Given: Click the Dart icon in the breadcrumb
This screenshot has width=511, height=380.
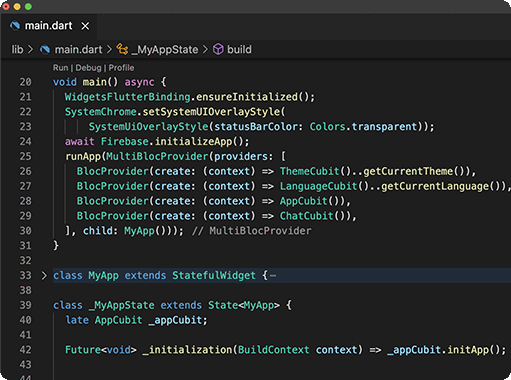Looking at the screenshot, I should [45, 50].
